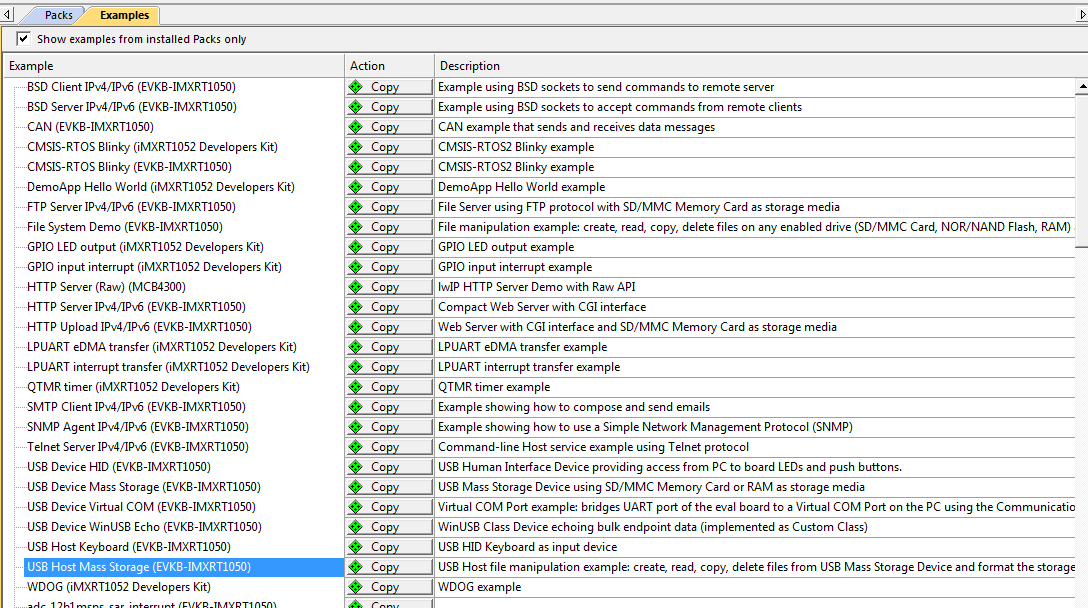The width and height of the screenshot is (1088, 608).
Task: Select GPIO input interrupt example
Action: pos(154,267)
